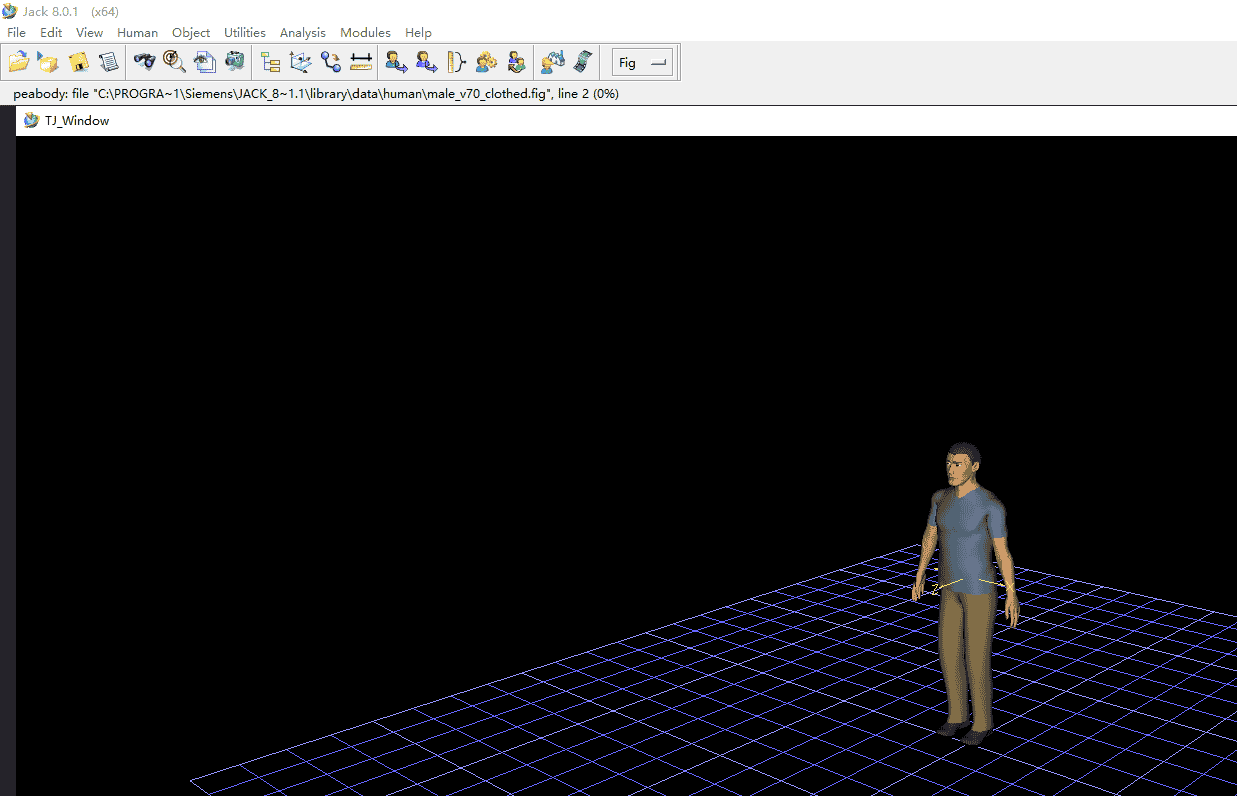Screen dimensions: 1237x796
Task: Click the path nodes icon
Action: point(331,62)
